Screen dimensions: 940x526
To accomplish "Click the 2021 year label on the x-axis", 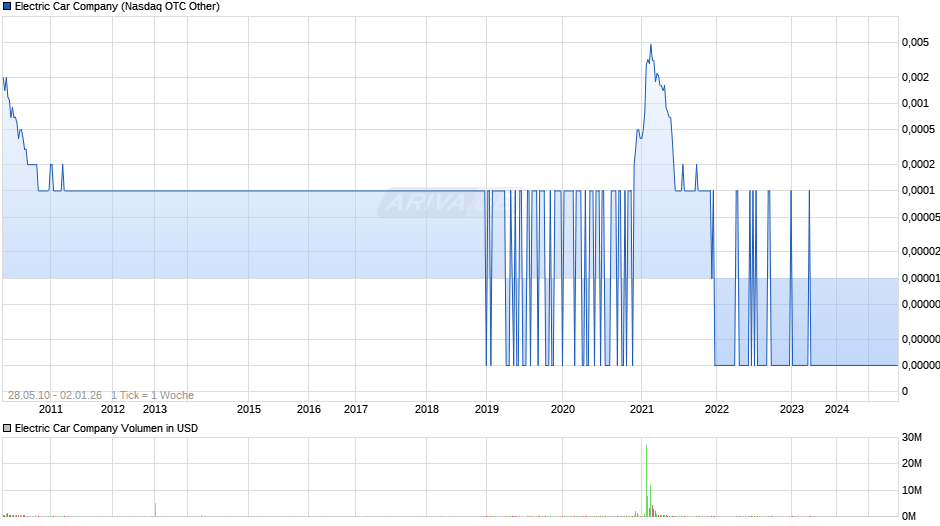I will [x=641, y=409].
